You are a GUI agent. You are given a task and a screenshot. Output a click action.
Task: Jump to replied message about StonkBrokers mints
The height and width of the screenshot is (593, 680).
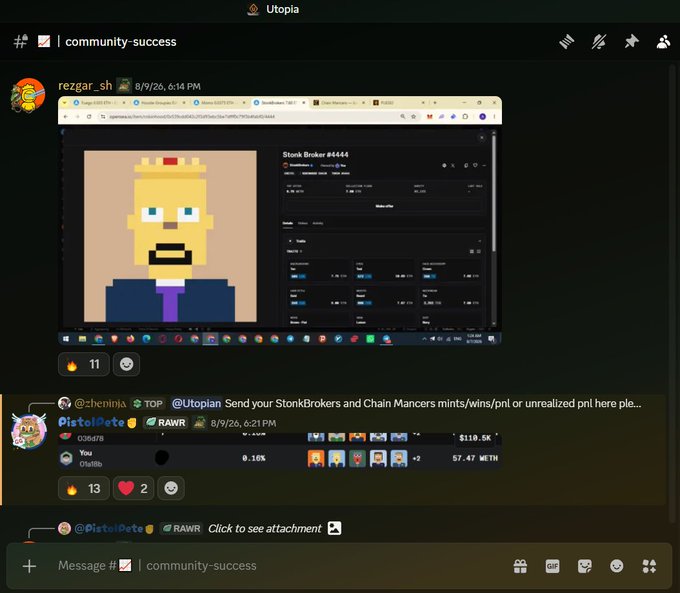[433, 403]
